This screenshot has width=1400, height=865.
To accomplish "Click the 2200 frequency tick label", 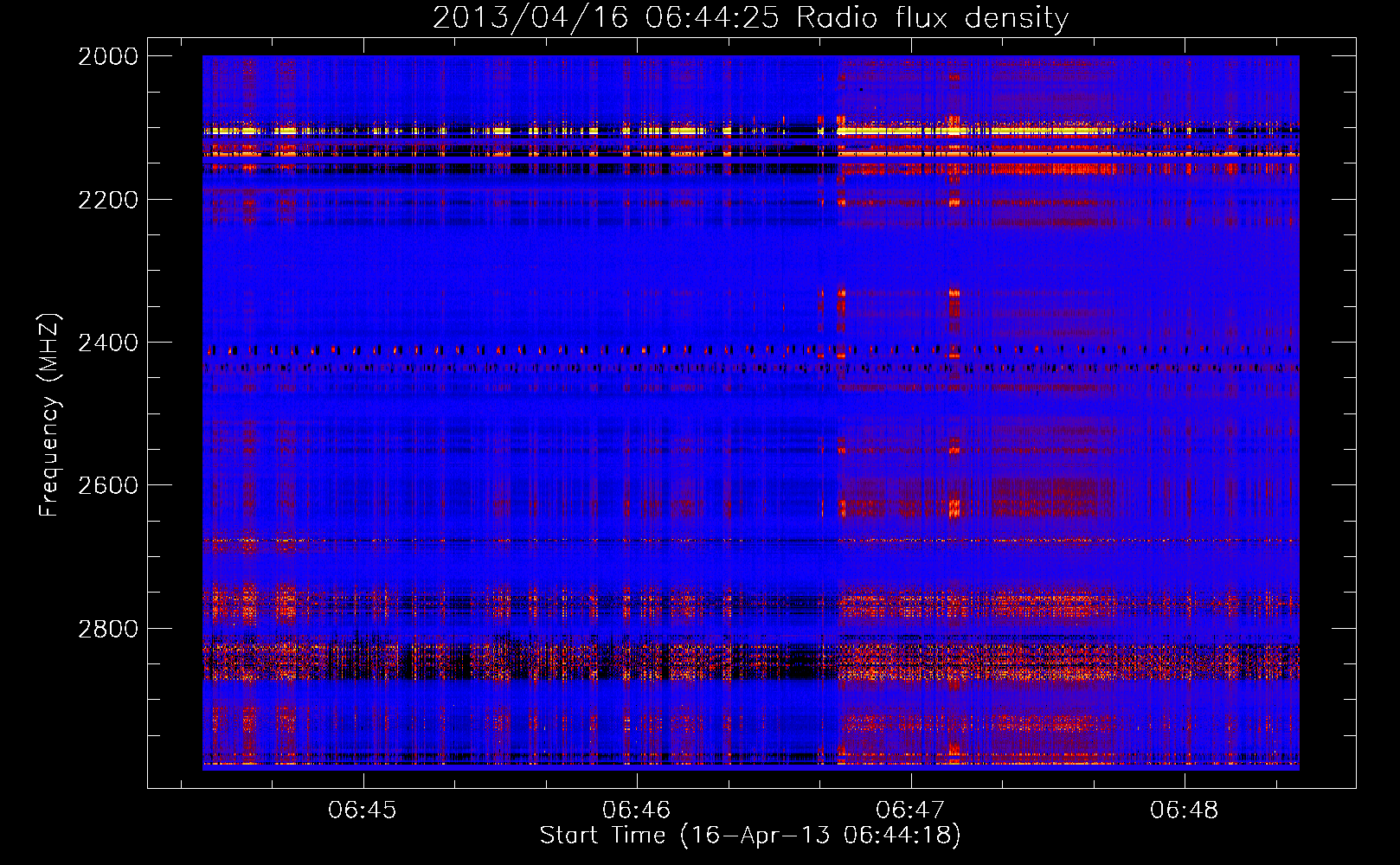I will click(x=108, y=200).
